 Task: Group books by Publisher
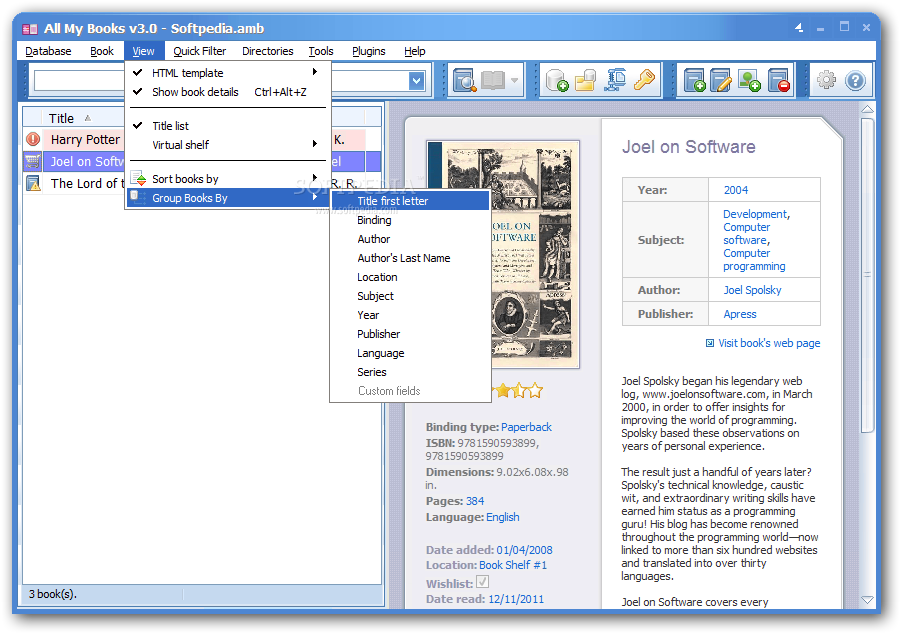pyautogui.click(x=410, y=334)
